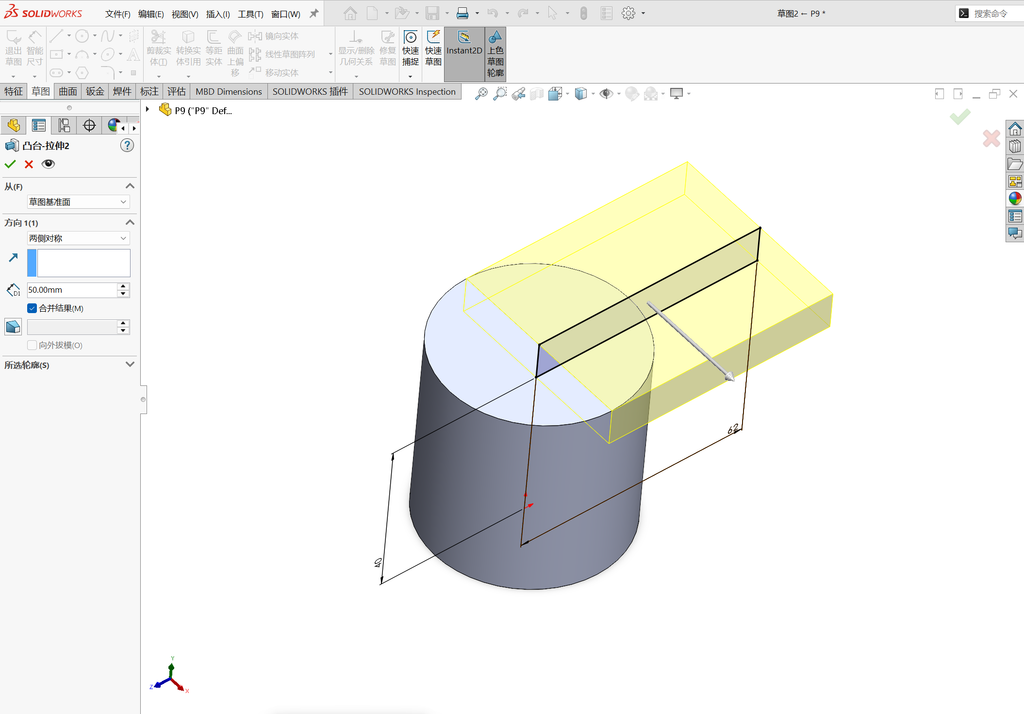The height and width of the screenshot is (714, 1024).
Task: Switch to the 曲面 ribbon tab
Action: point(67,91)
